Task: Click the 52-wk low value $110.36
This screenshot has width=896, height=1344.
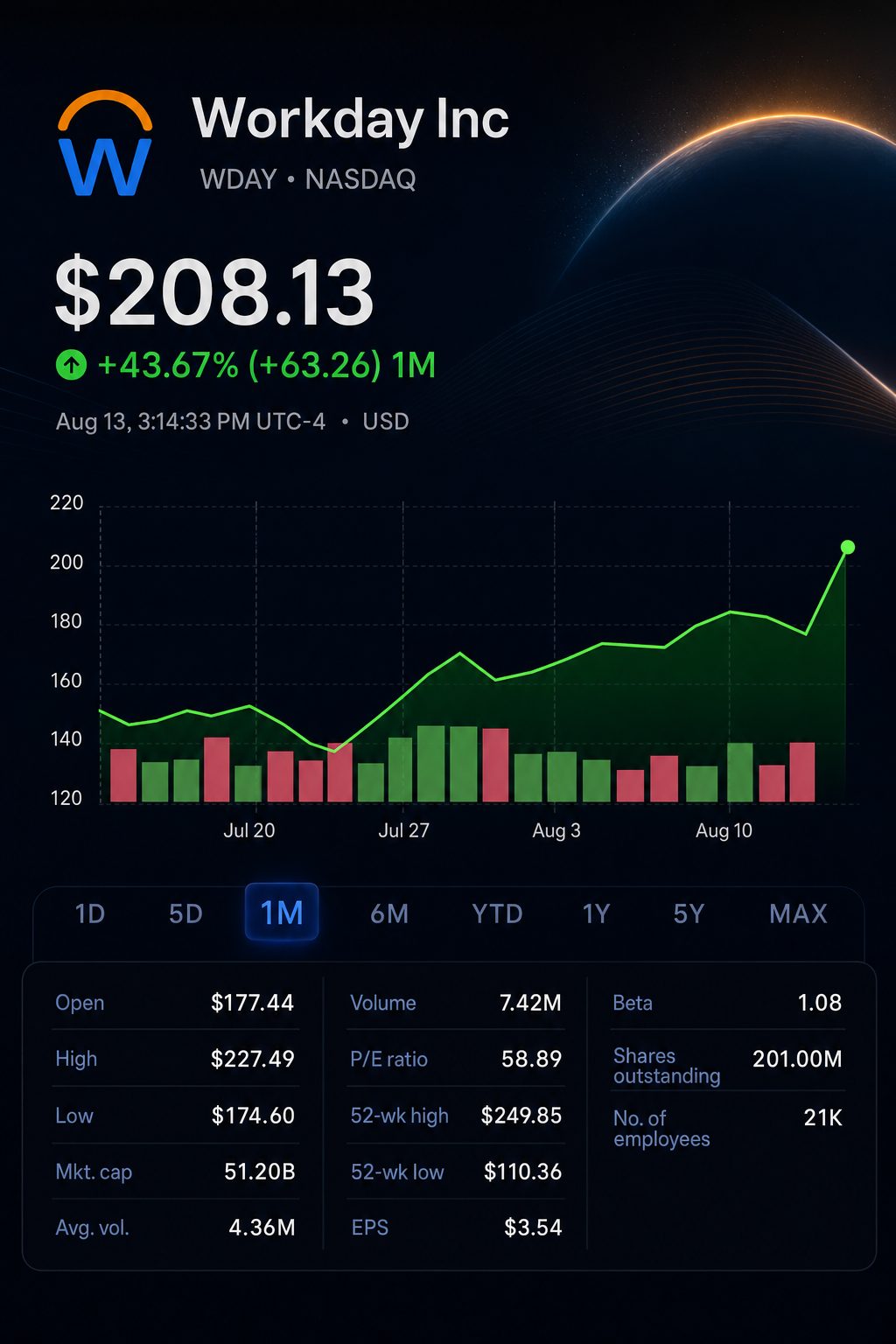Action: pos(522,1172)
